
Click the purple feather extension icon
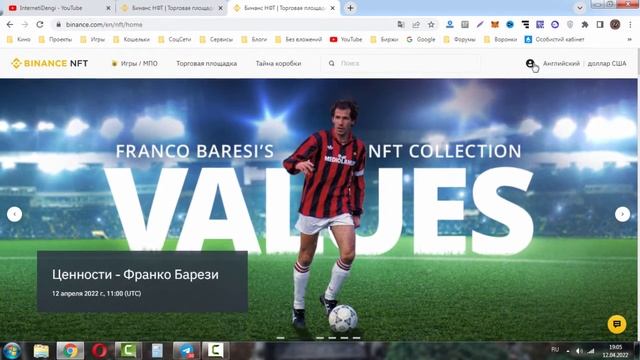tap(480, 24)
